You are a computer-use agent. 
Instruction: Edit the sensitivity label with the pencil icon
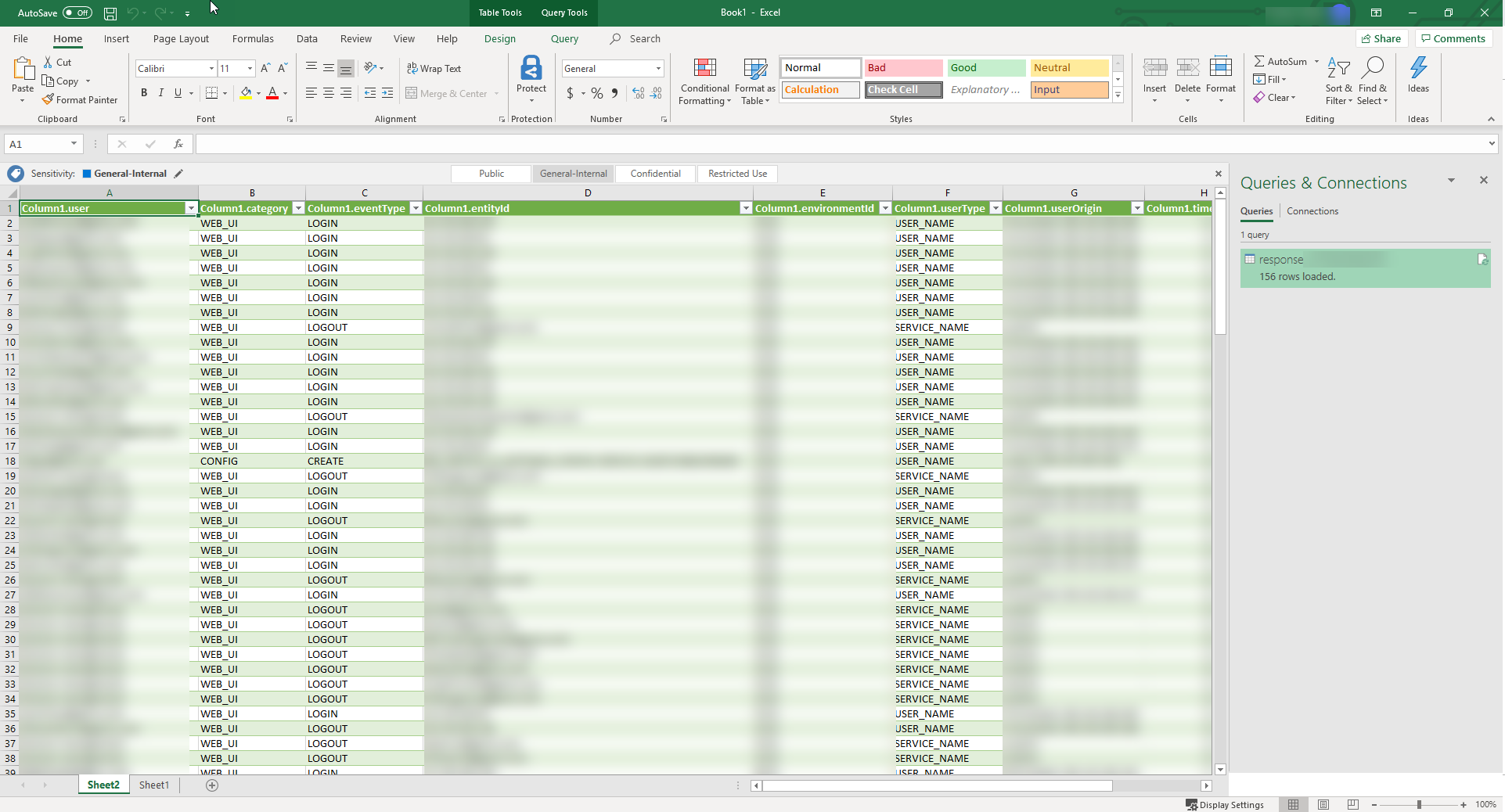pos(178,174)
